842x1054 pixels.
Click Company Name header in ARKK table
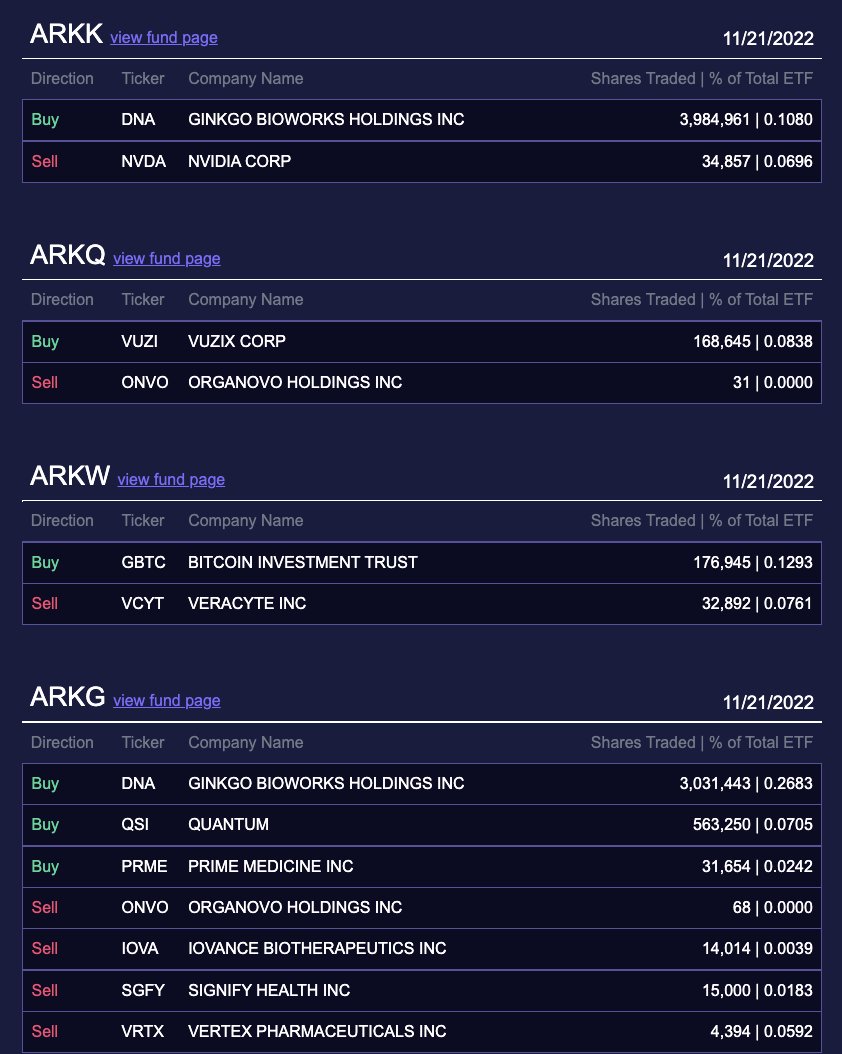click(245, 79)
